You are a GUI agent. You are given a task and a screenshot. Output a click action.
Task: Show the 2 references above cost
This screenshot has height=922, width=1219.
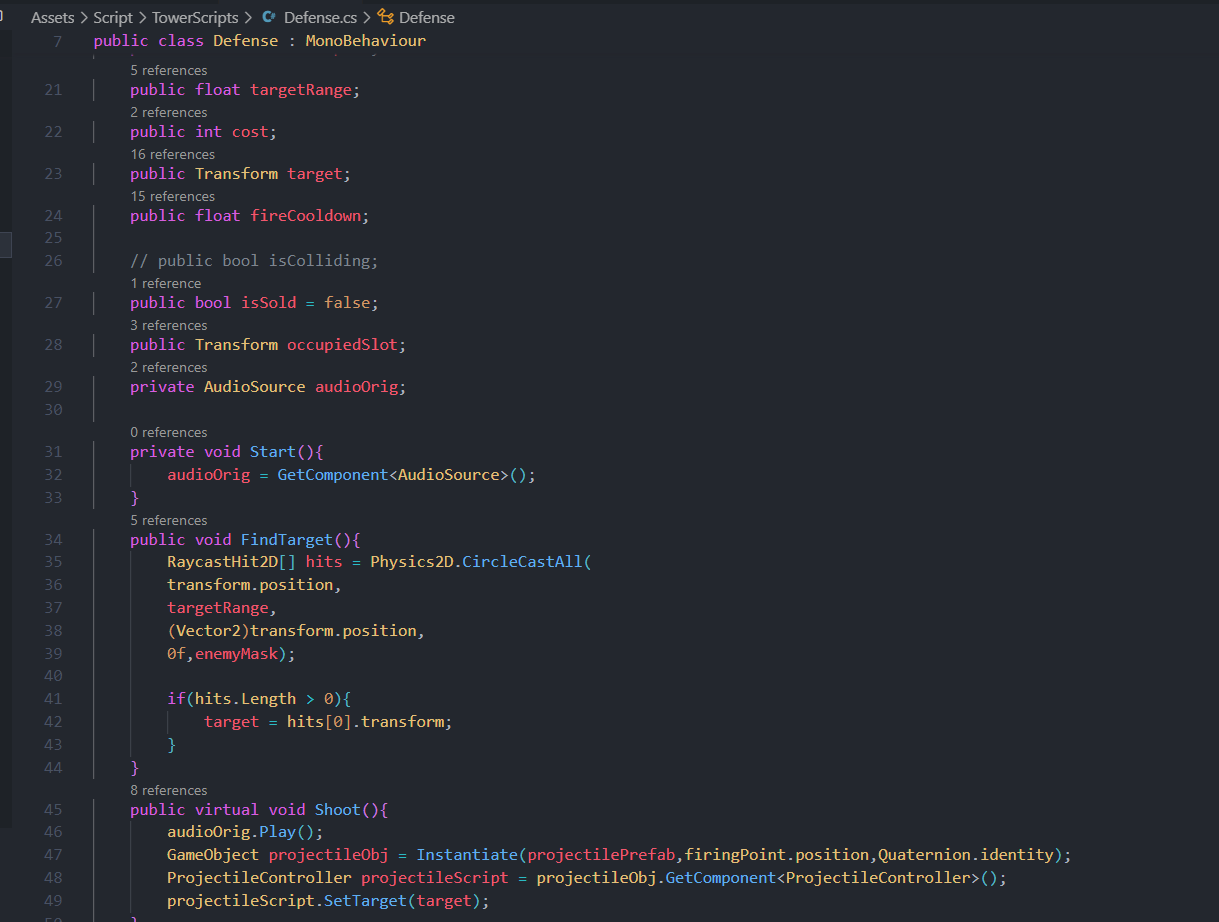point(169,112)
